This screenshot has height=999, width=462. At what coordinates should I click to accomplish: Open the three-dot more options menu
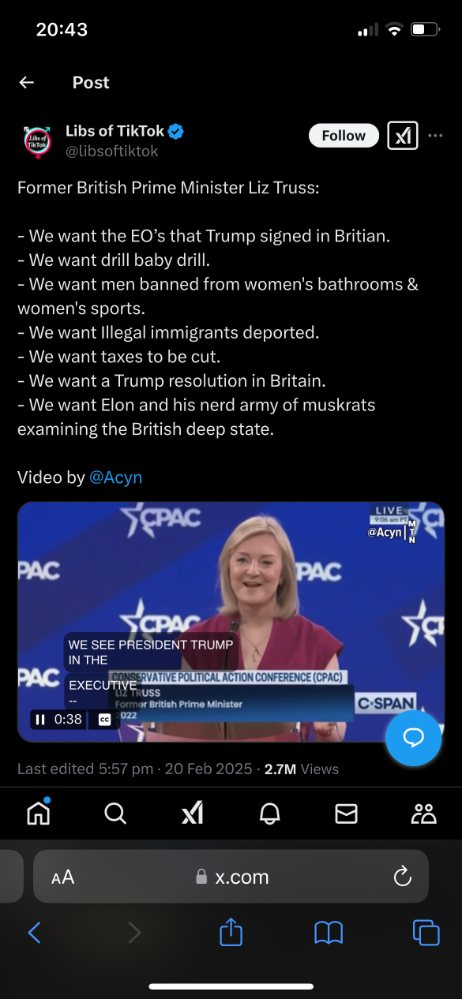(436, 136)
